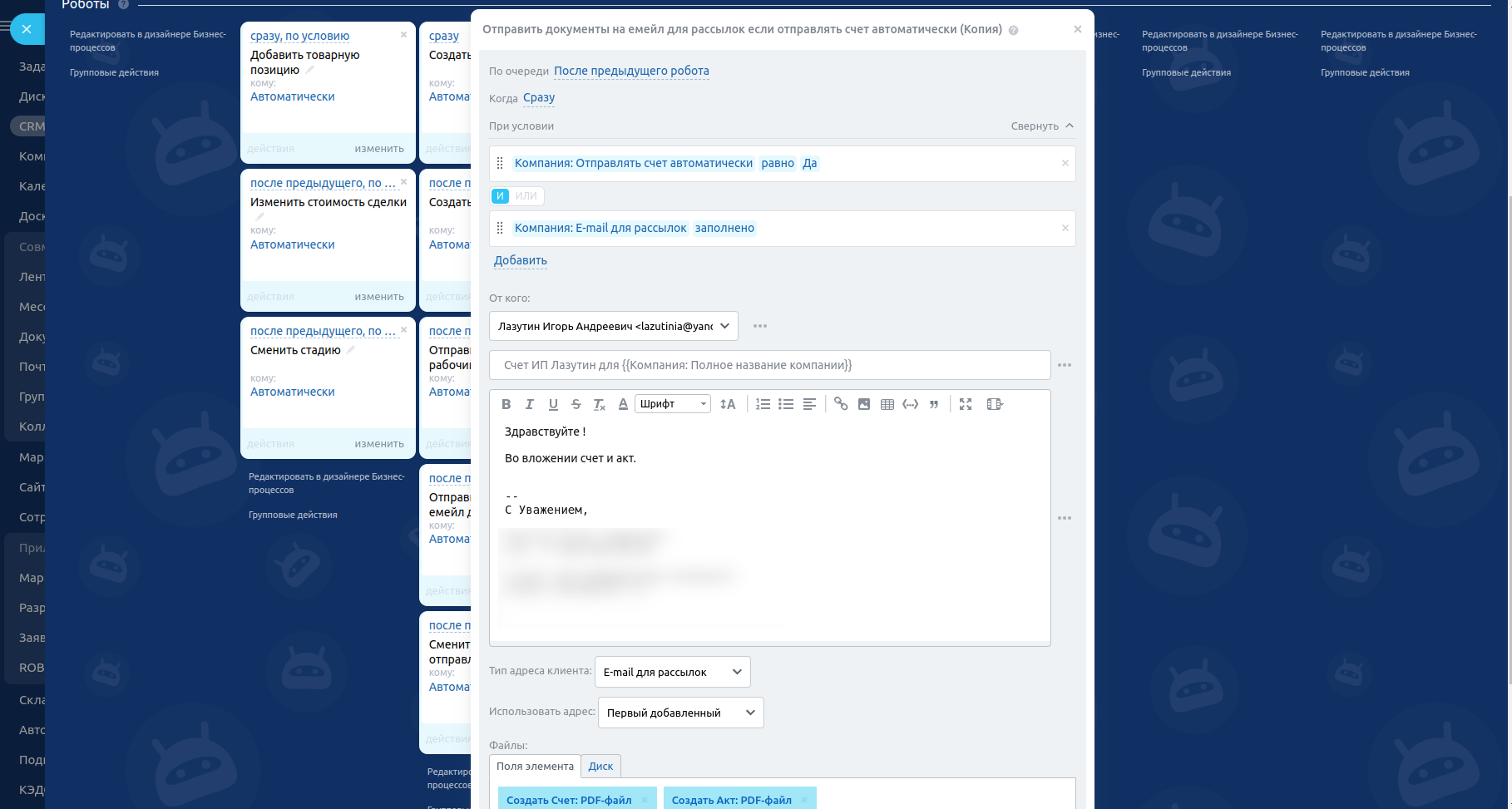1512x809 pixels.
Task: Open Групповые действия in the leftmost column
Action: click(x=114, y=72)
